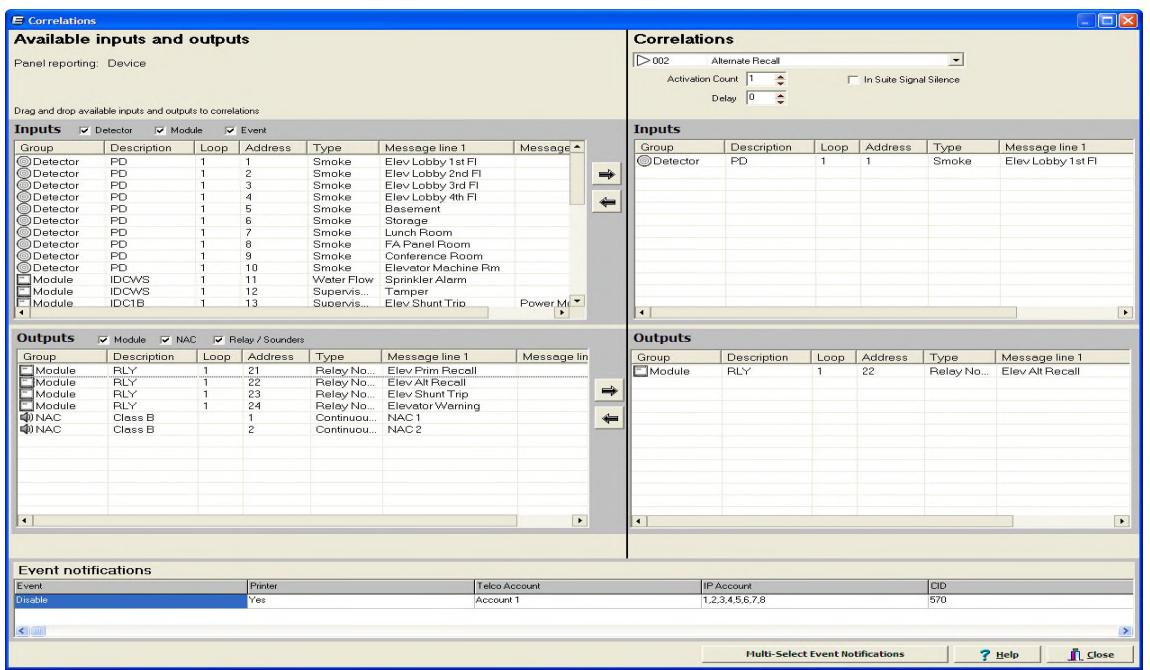1150x670 pixels.
Task: Click the Close button at bottom
Action: tap(1091, 655)
